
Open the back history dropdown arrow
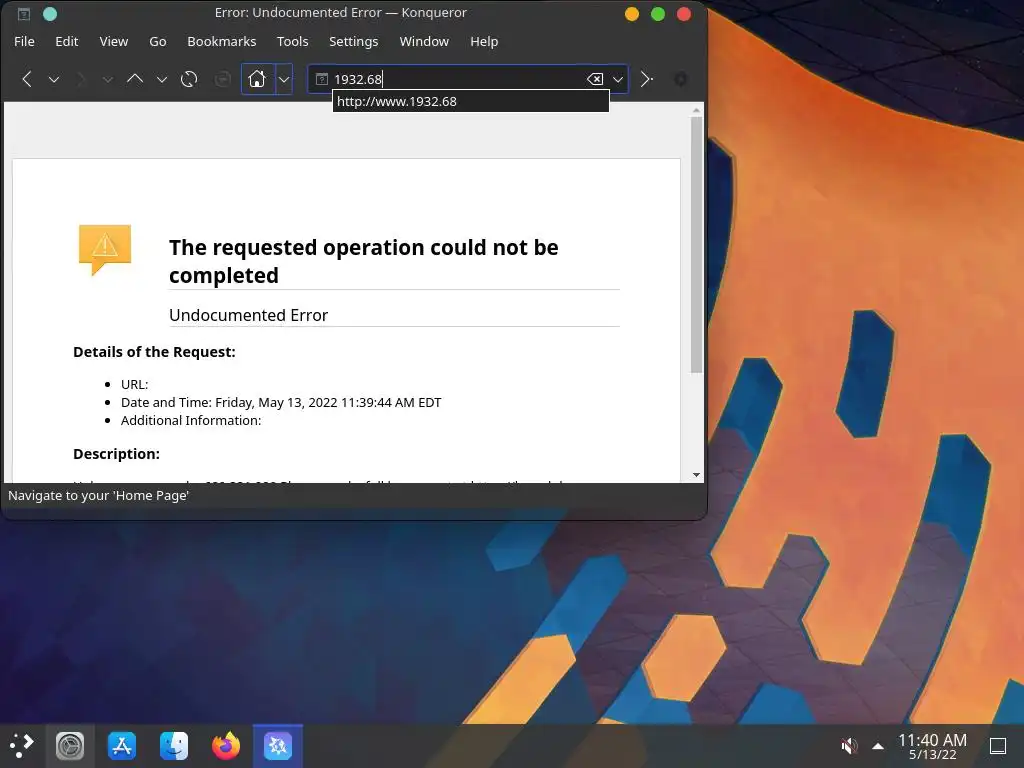[54, 80]
